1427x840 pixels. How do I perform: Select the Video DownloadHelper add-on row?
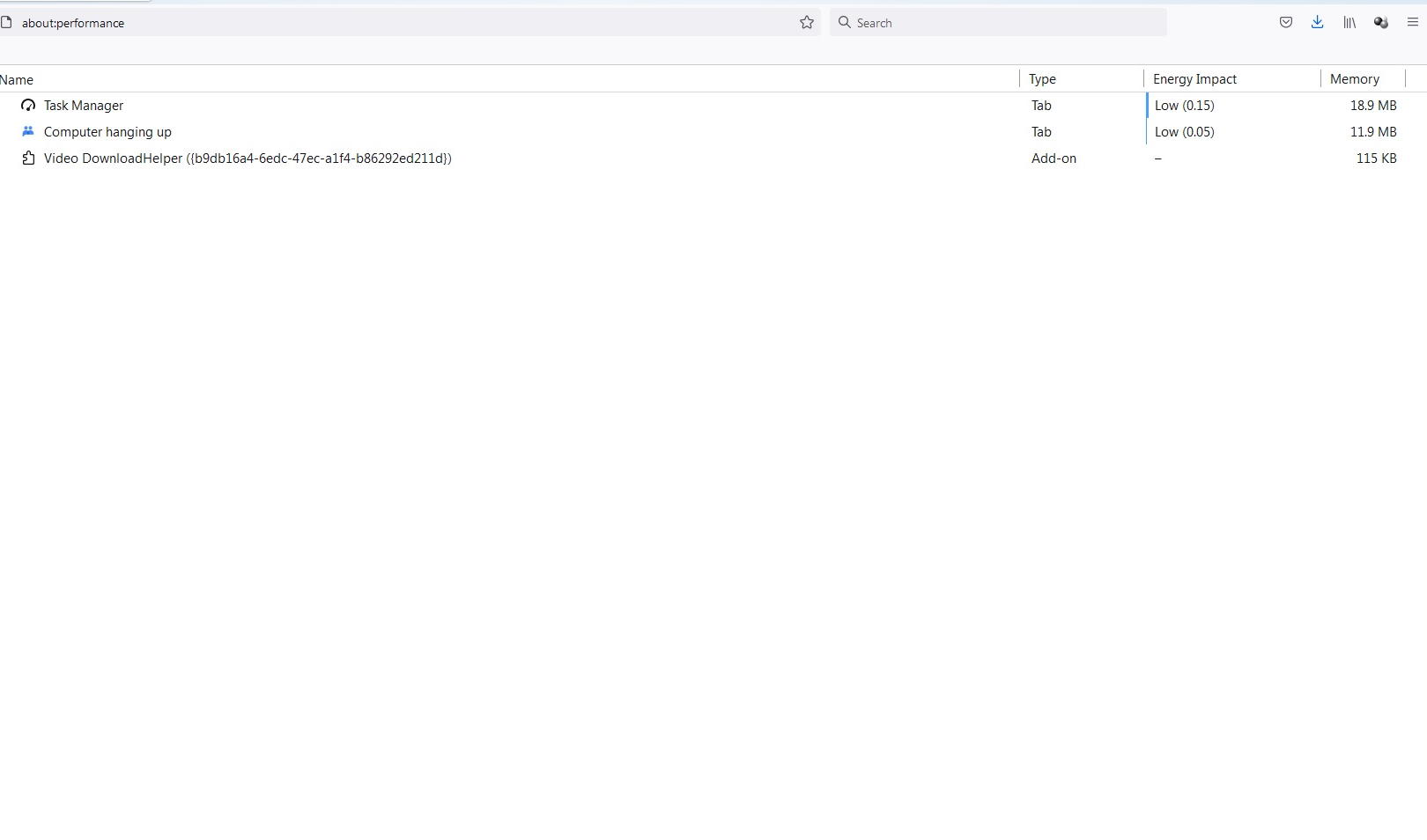713,158
